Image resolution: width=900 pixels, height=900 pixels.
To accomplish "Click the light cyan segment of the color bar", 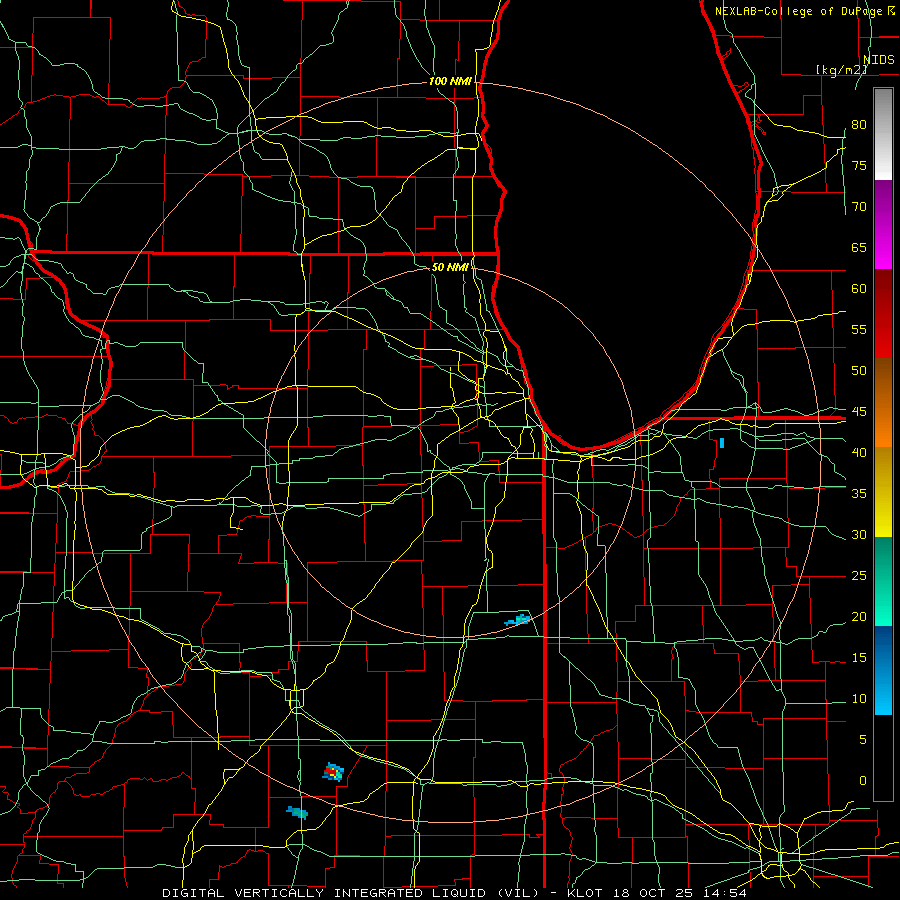I will coord(883,695).
